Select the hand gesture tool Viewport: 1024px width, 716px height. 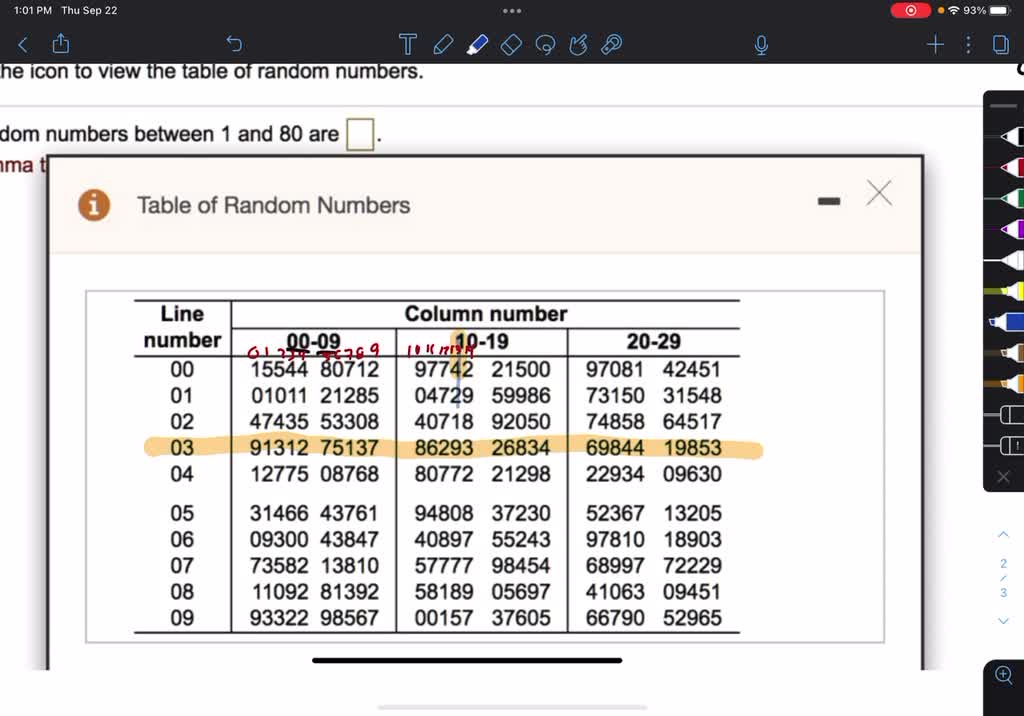pyautogui.click(x=578, y=44)
